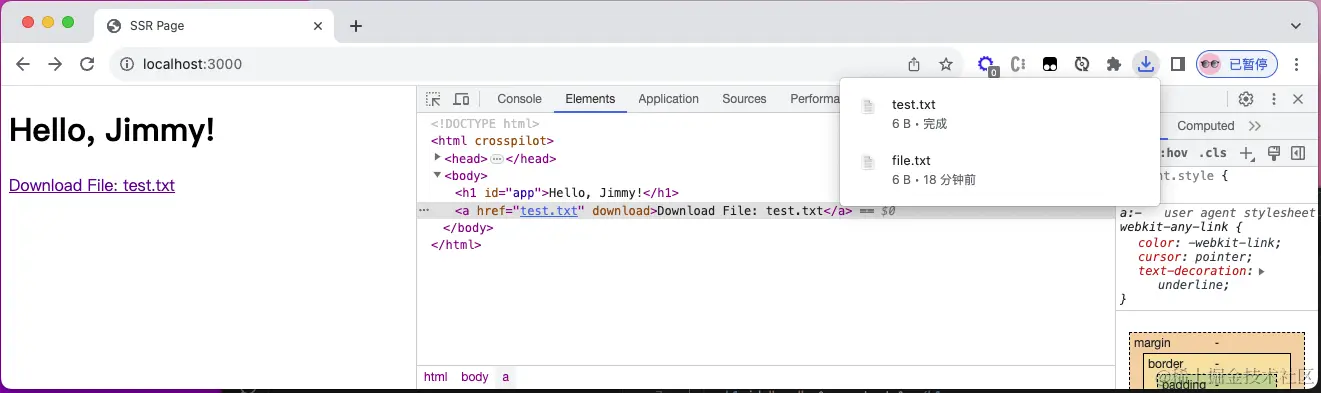The image size is (1321, 393).
Task: Click the underline value in styles
Action: coord(1190,285)
